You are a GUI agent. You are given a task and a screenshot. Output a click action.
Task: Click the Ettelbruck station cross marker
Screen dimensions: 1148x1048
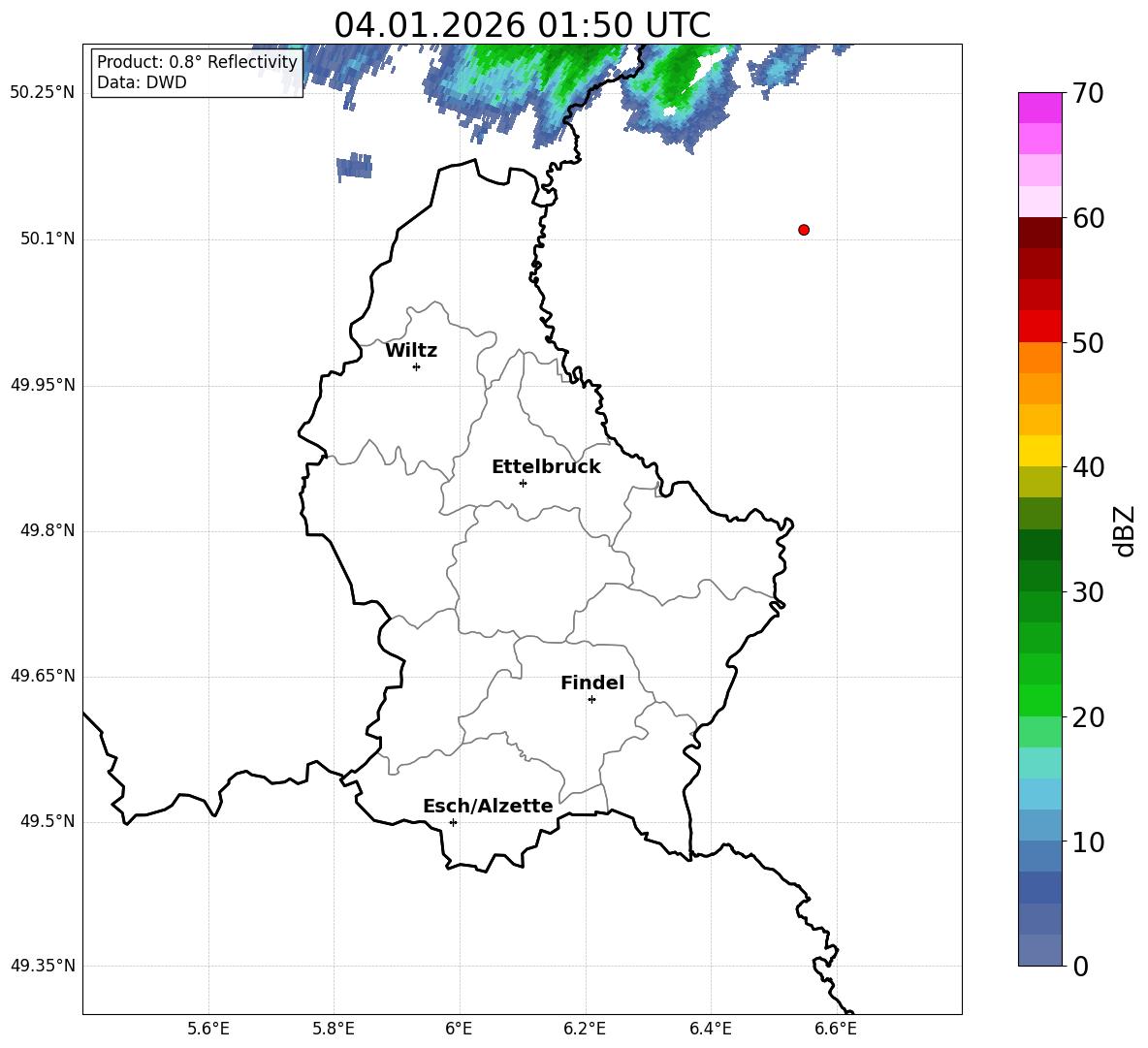click(x=523, y=483)
